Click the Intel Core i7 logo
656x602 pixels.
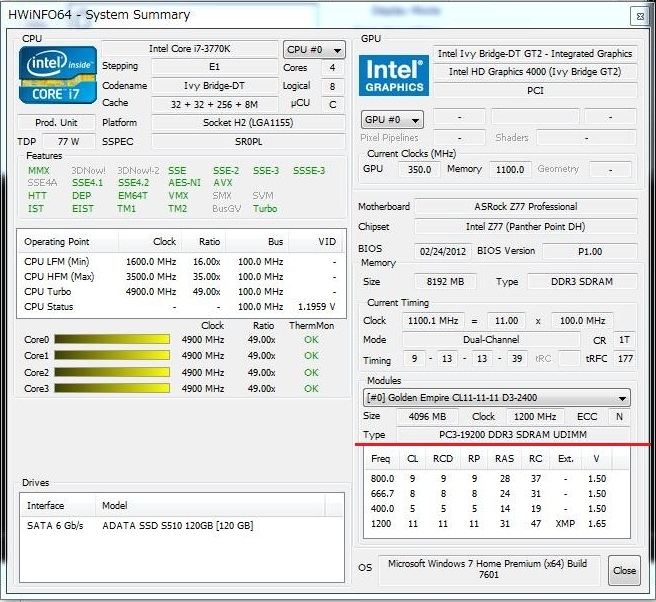[59, 76]
